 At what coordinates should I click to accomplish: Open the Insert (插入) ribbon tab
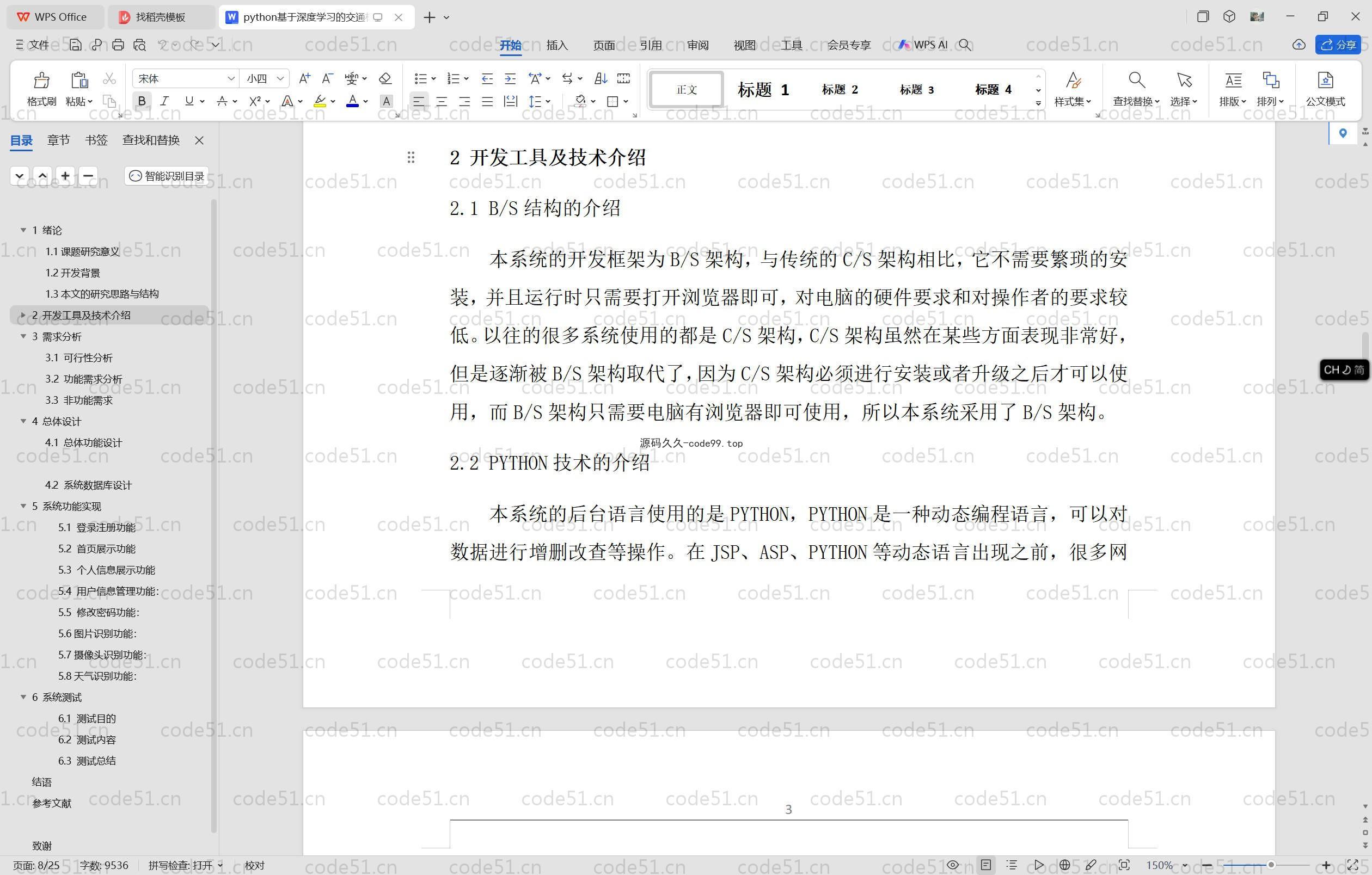[556, 45]
